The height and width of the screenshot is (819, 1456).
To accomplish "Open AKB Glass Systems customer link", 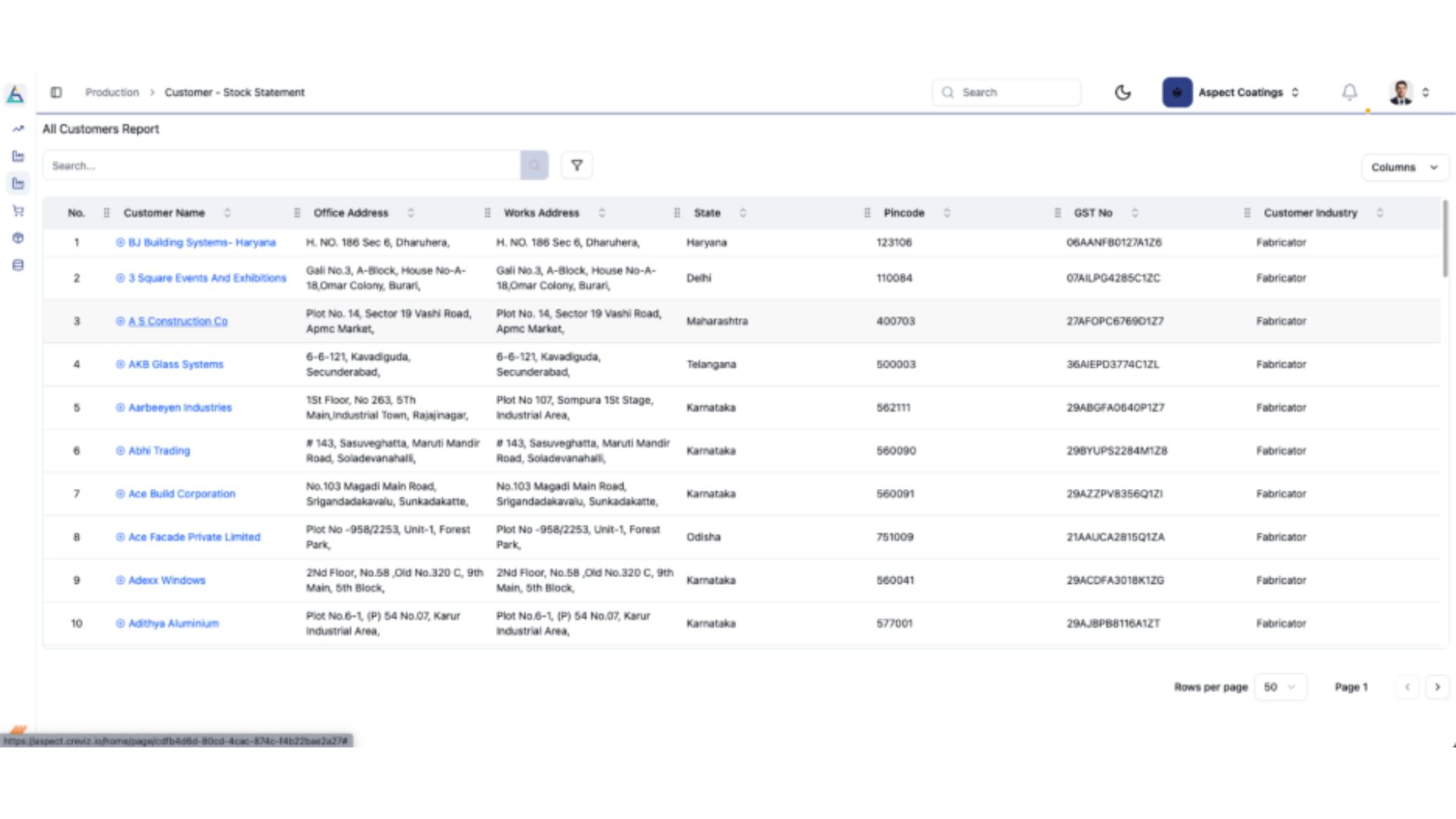I will (176, 365).
